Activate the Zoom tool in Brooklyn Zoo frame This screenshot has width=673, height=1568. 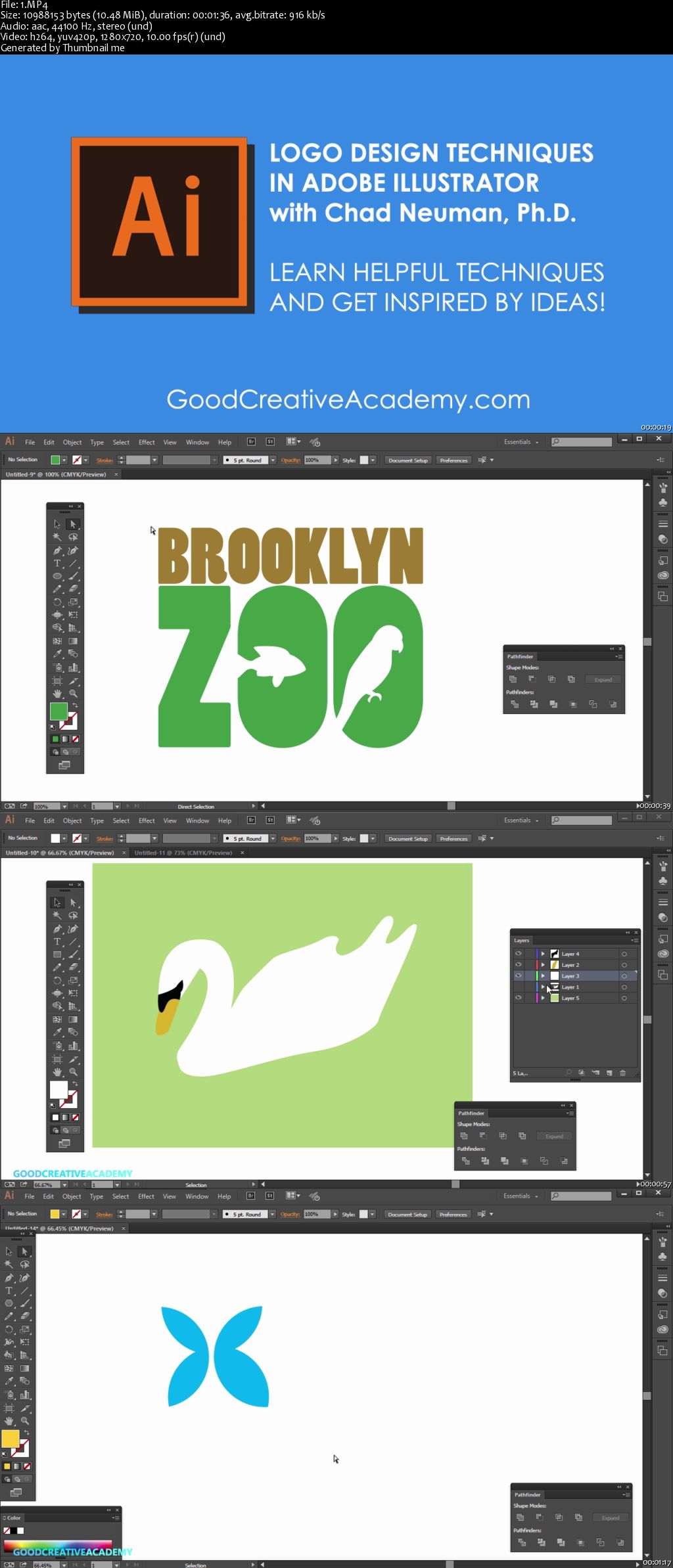point(73,694)
